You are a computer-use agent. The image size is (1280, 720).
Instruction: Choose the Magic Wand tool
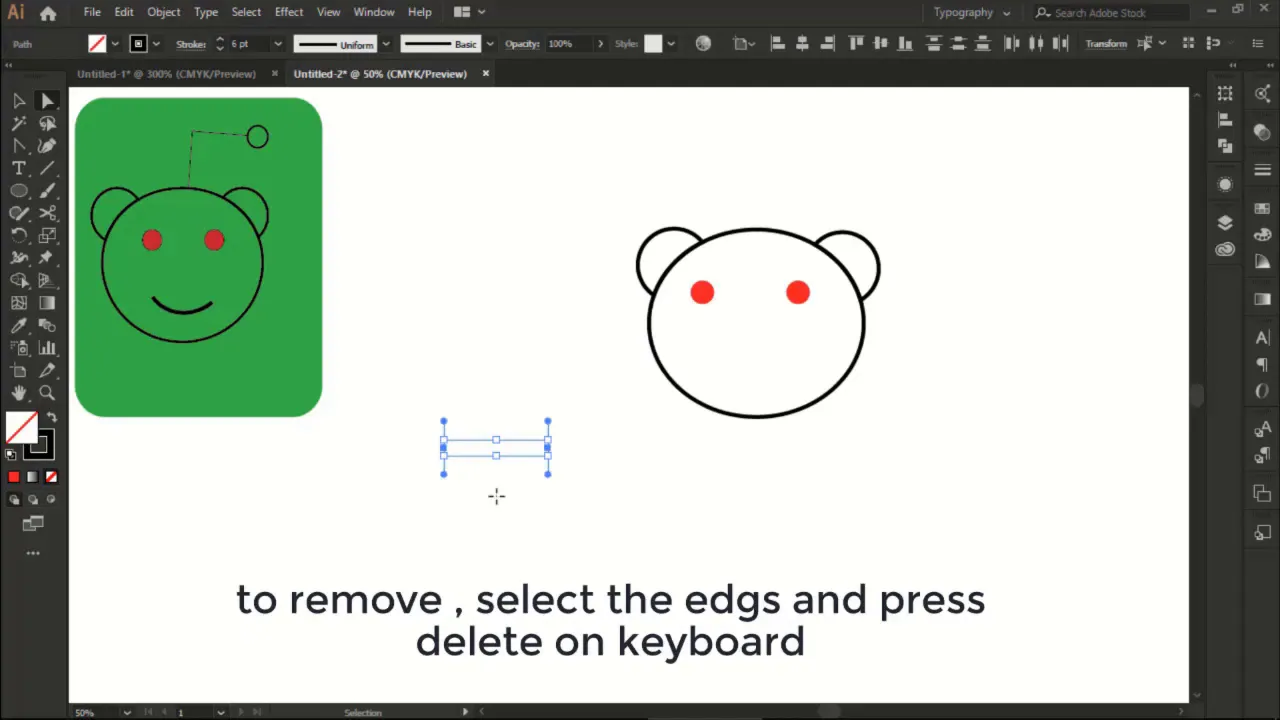tap(19, 123)
